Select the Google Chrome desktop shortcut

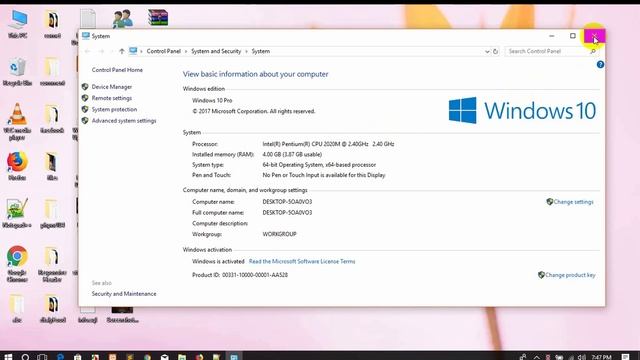pyautogui.click(x=17, y=263)
